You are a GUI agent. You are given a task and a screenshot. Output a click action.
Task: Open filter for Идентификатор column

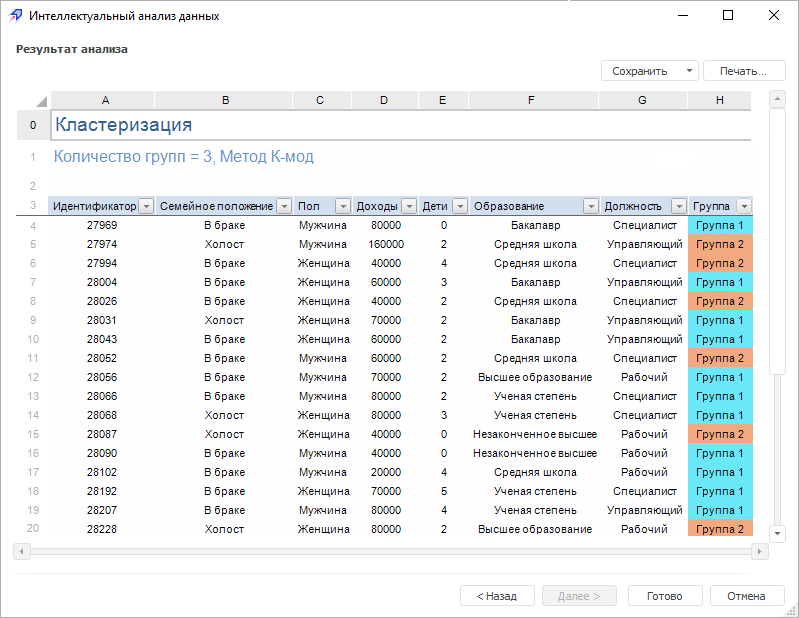pos(146,206)
